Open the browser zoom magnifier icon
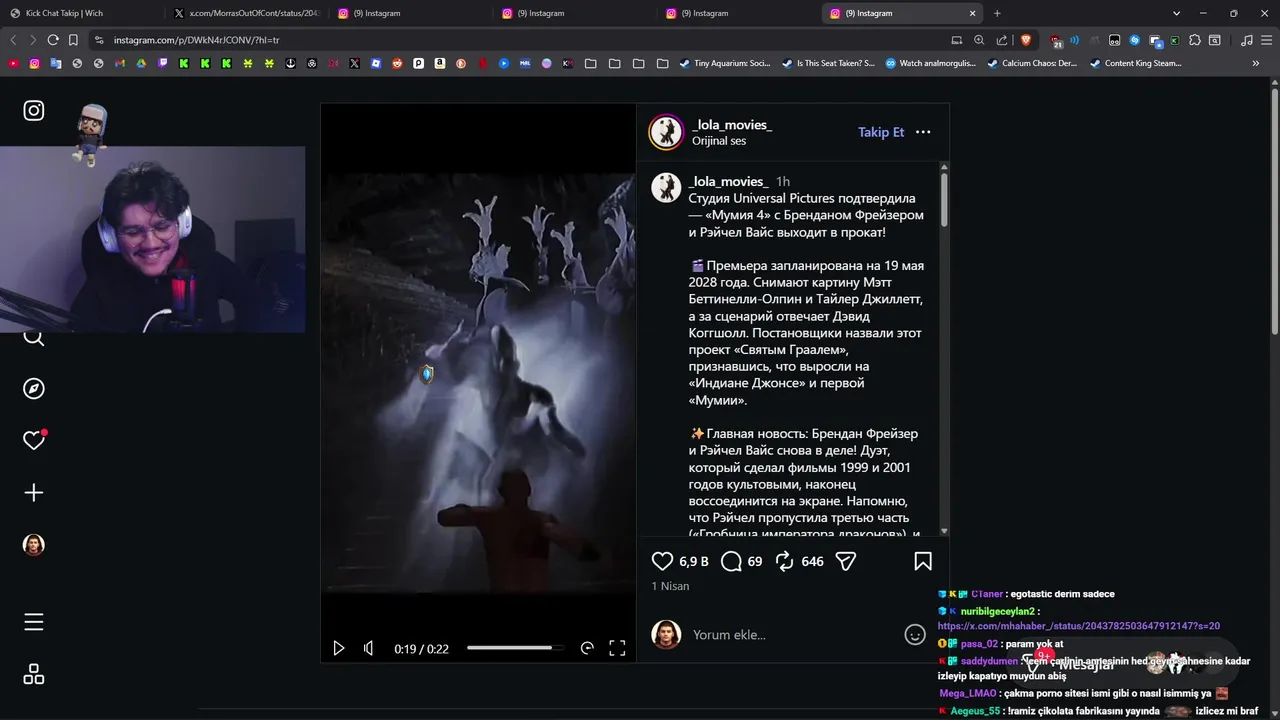Viewport: 1280px width, 720px height. click(979, 40)
